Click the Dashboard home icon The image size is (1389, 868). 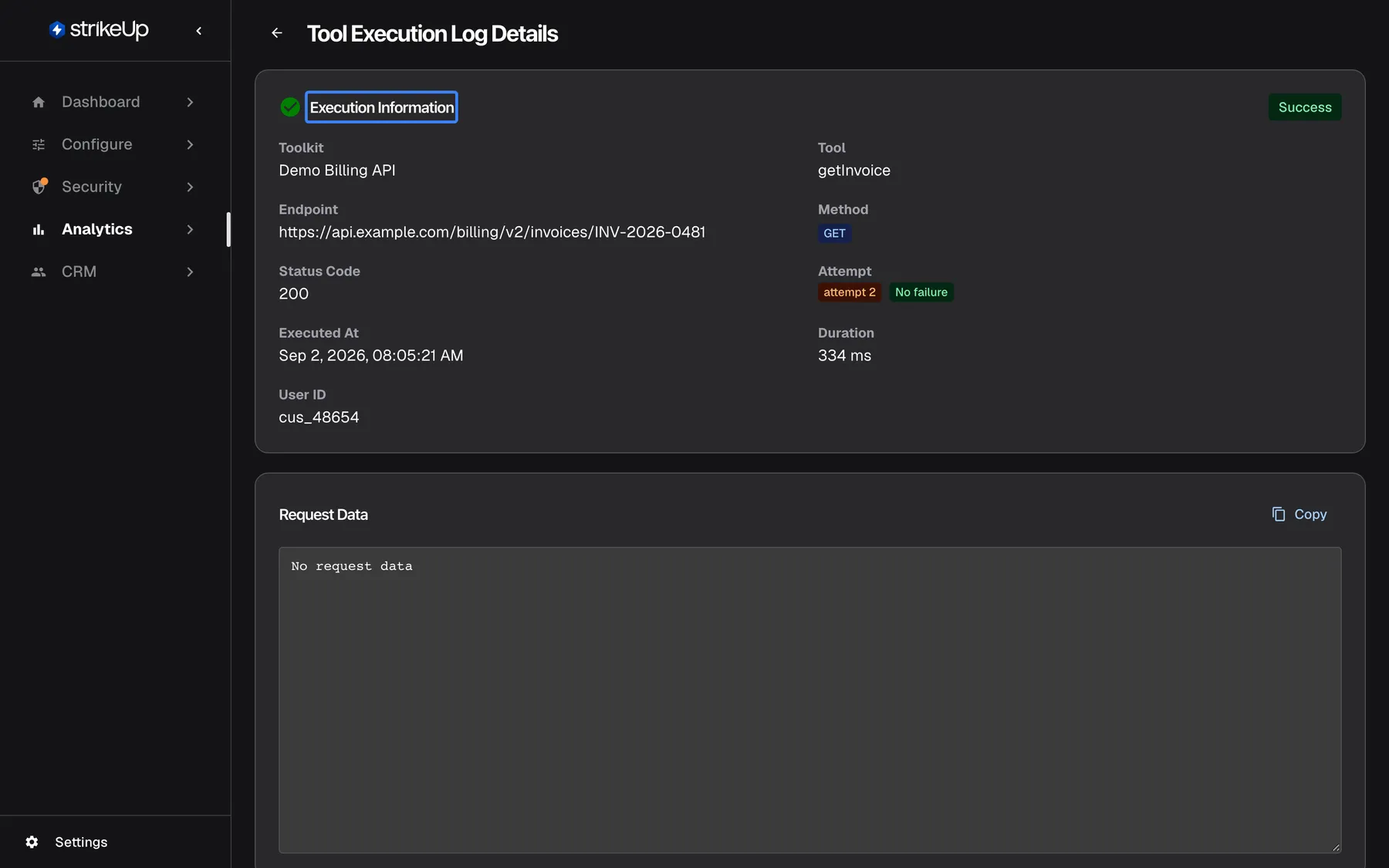coord(39,102)
